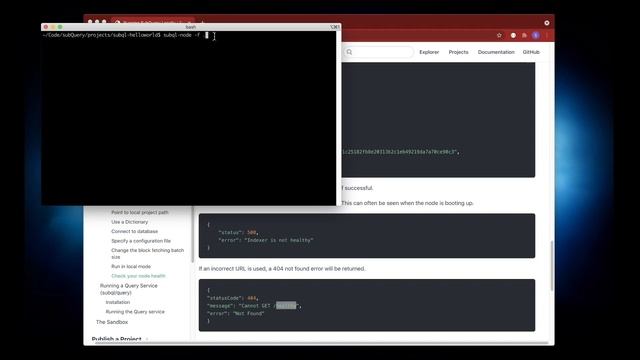Open the Explorer nav link
Image resolution: width=640 pixels, height=360 pixels.
pos(429,52)
